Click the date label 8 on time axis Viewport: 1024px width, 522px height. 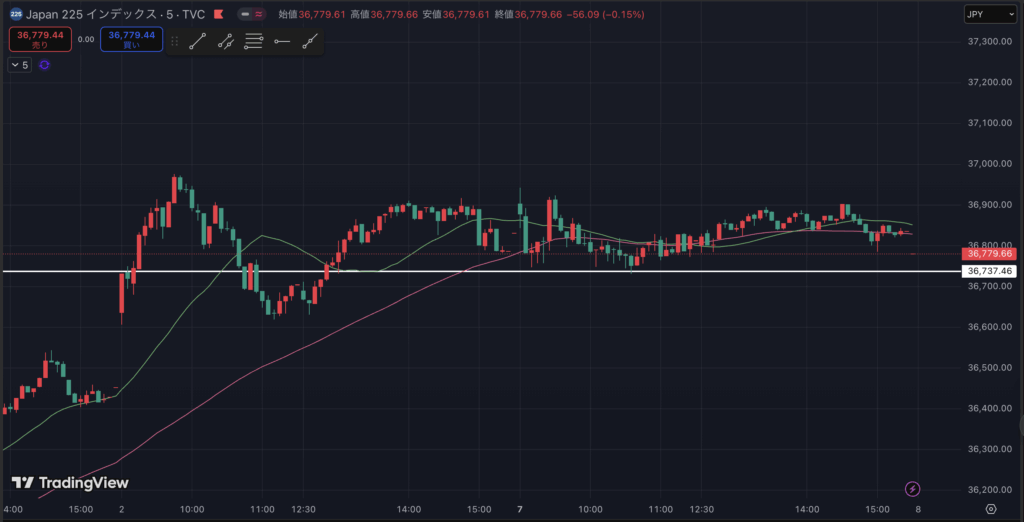tap(918, 509)
